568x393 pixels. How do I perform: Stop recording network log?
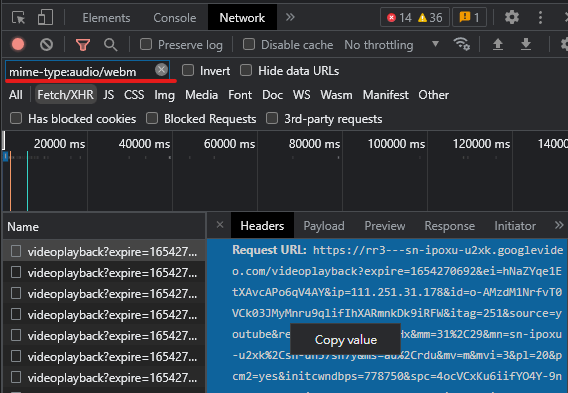18,45
